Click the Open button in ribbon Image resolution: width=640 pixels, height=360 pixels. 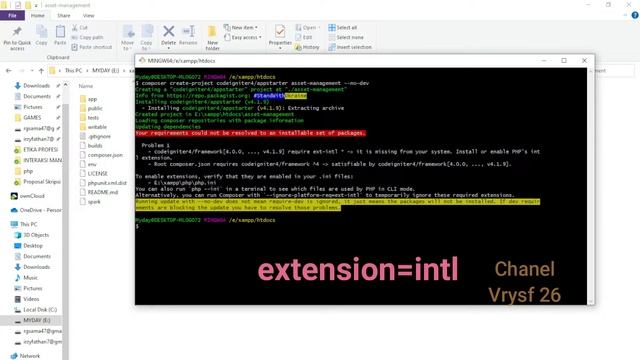307,27
